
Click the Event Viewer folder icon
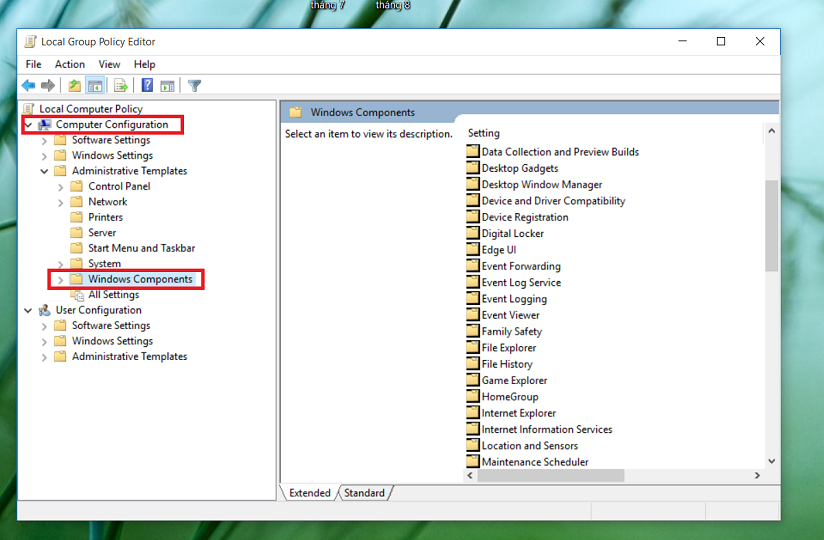473,314
